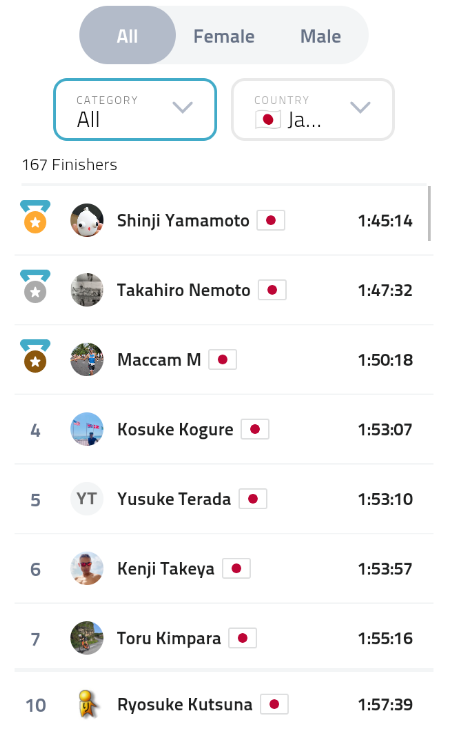Open Maccam M's result entry
The image size is (450, 734).
point(224,360)
